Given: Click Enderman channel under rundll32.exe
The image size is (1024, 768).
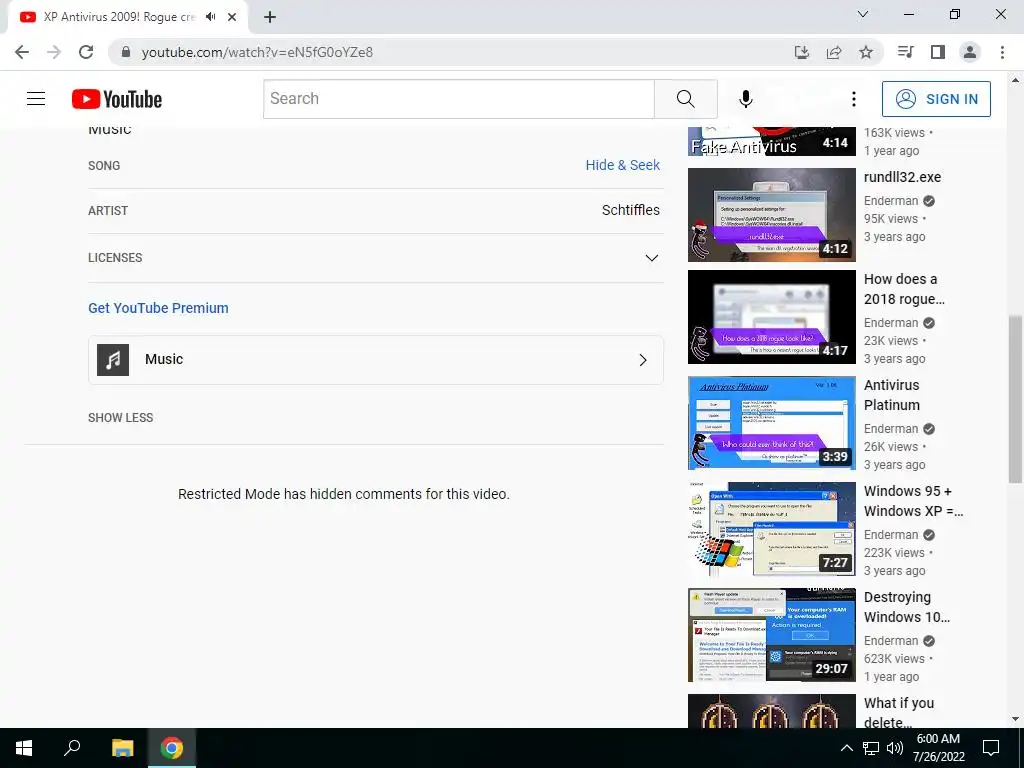Looking at the screenshot, I should tap(891, 201).
